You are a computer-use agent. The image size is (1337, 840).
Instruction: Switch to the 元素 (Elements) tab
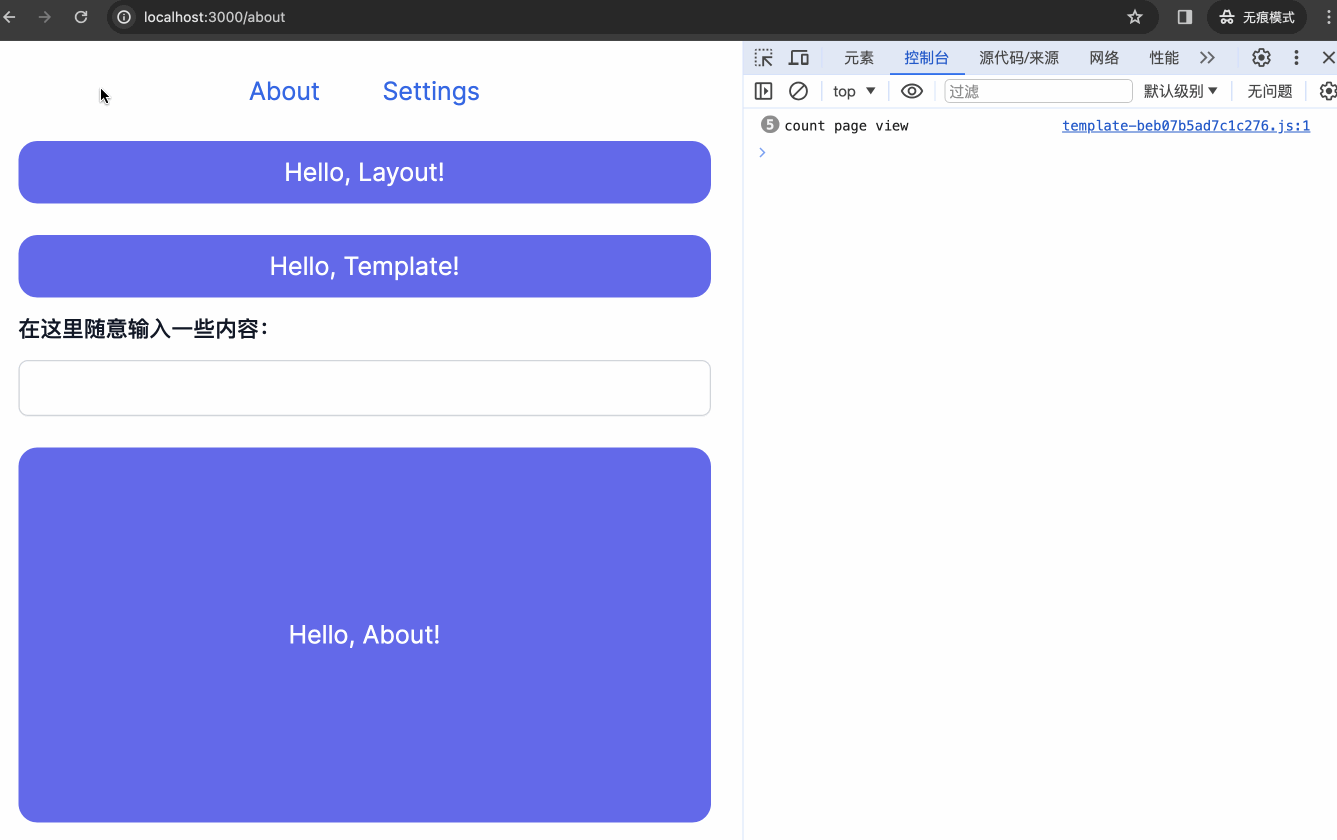(x=858, y=58)
